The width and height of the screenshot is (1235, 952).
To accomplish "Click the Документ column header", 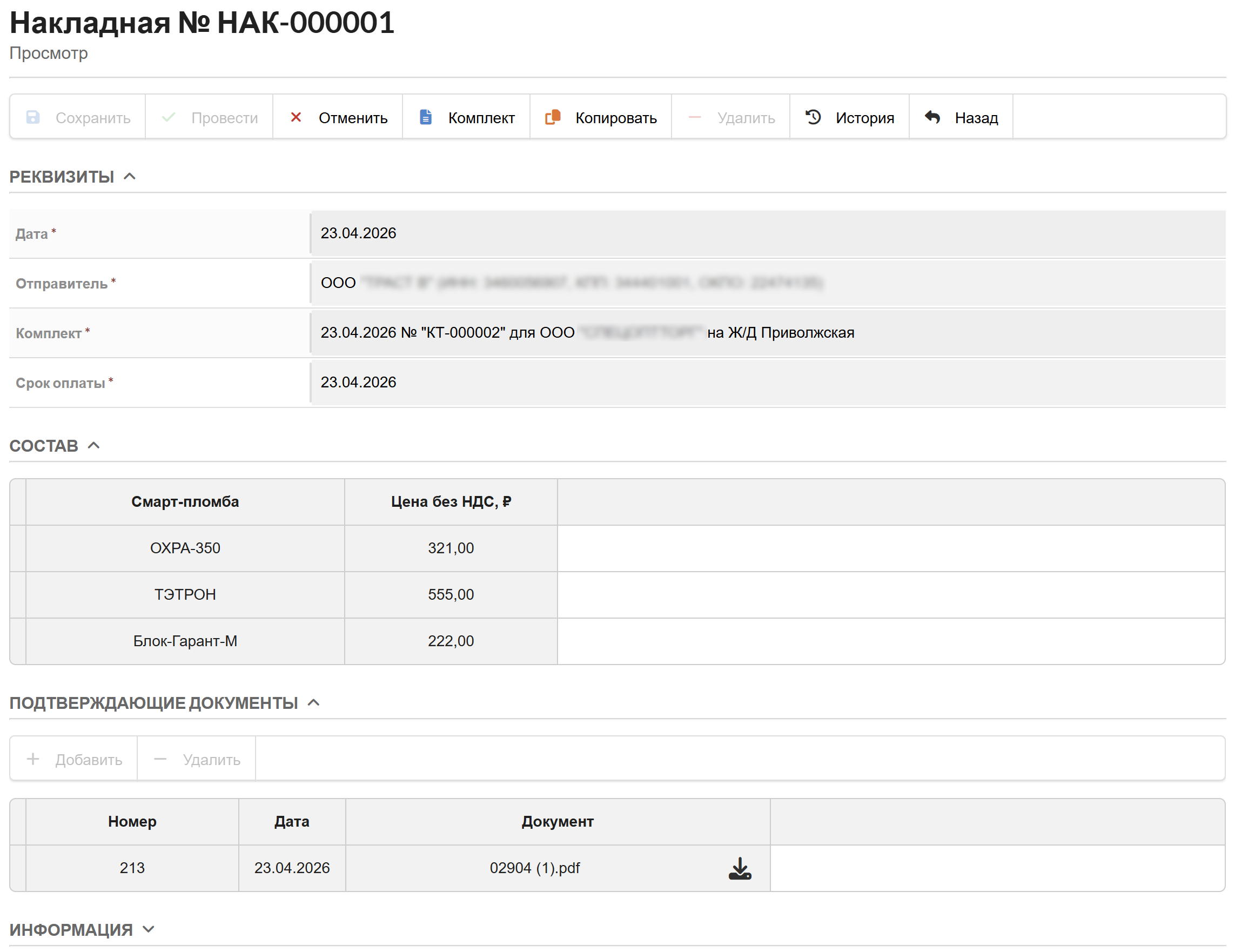I will tap(558, 822).
